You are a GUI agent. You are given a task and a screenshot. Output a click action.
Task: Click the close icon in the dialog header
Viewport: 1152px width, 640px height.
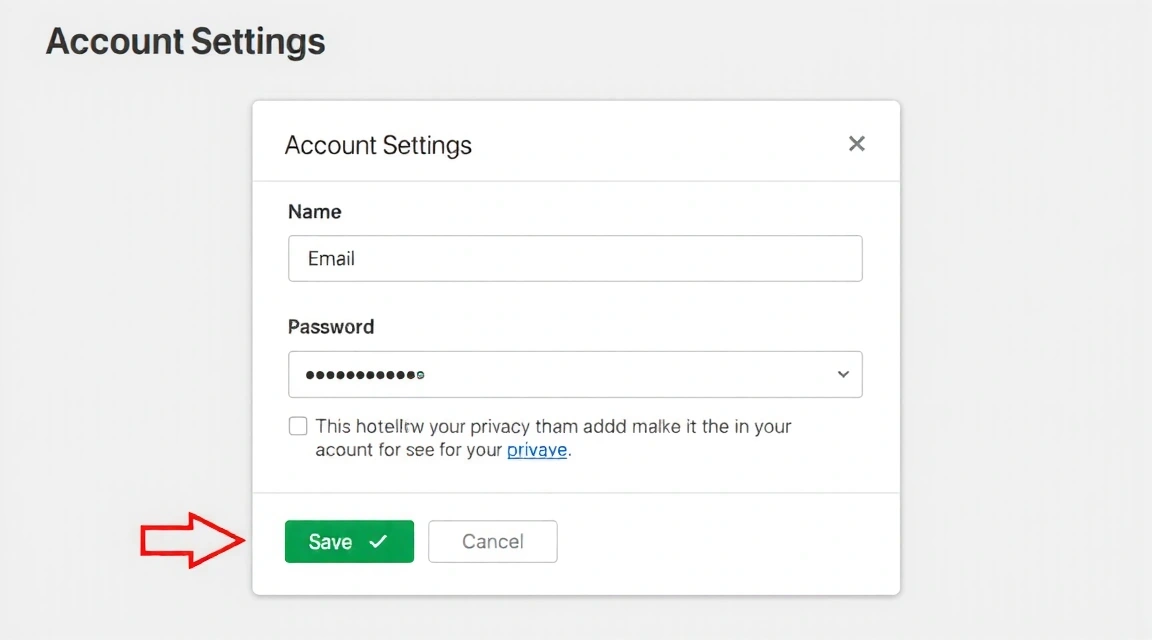pyautogui.click(x=856, y=143)
